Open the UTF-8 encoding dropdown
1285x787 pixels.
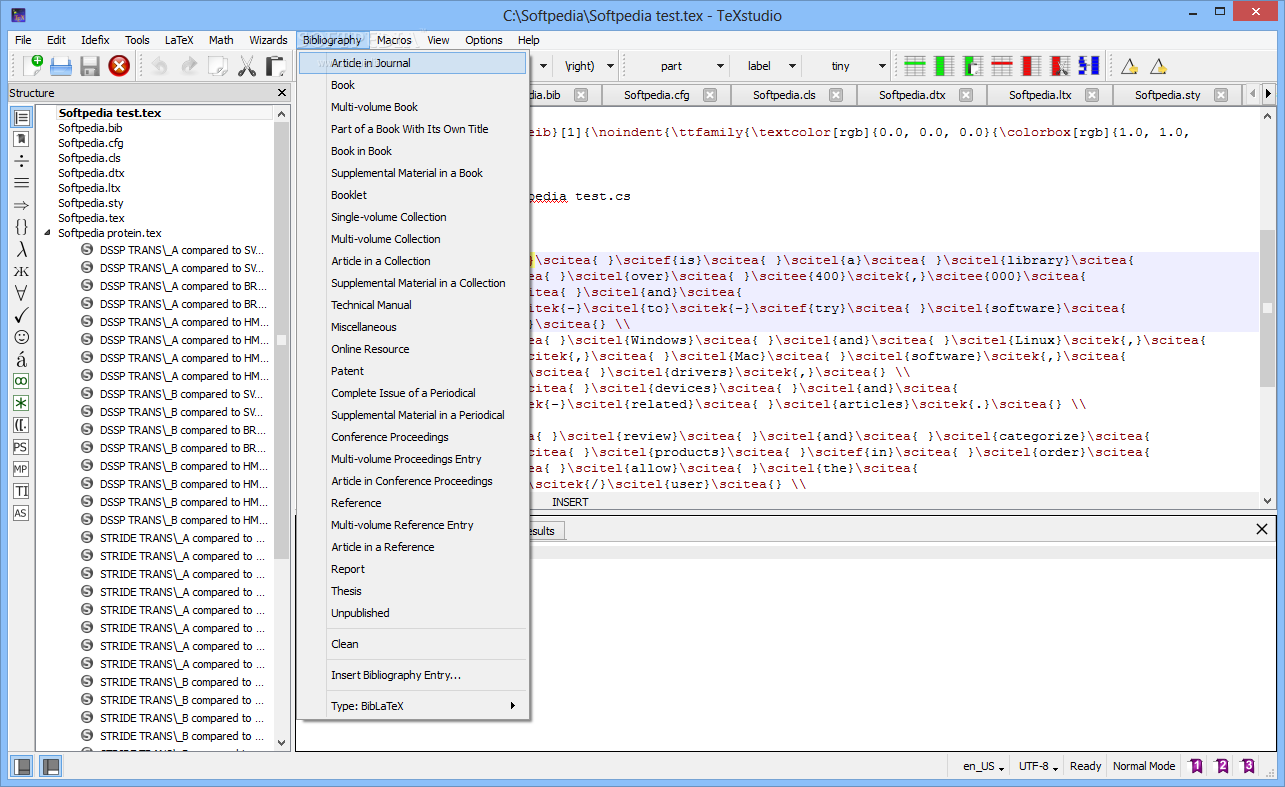[1038, 766]
